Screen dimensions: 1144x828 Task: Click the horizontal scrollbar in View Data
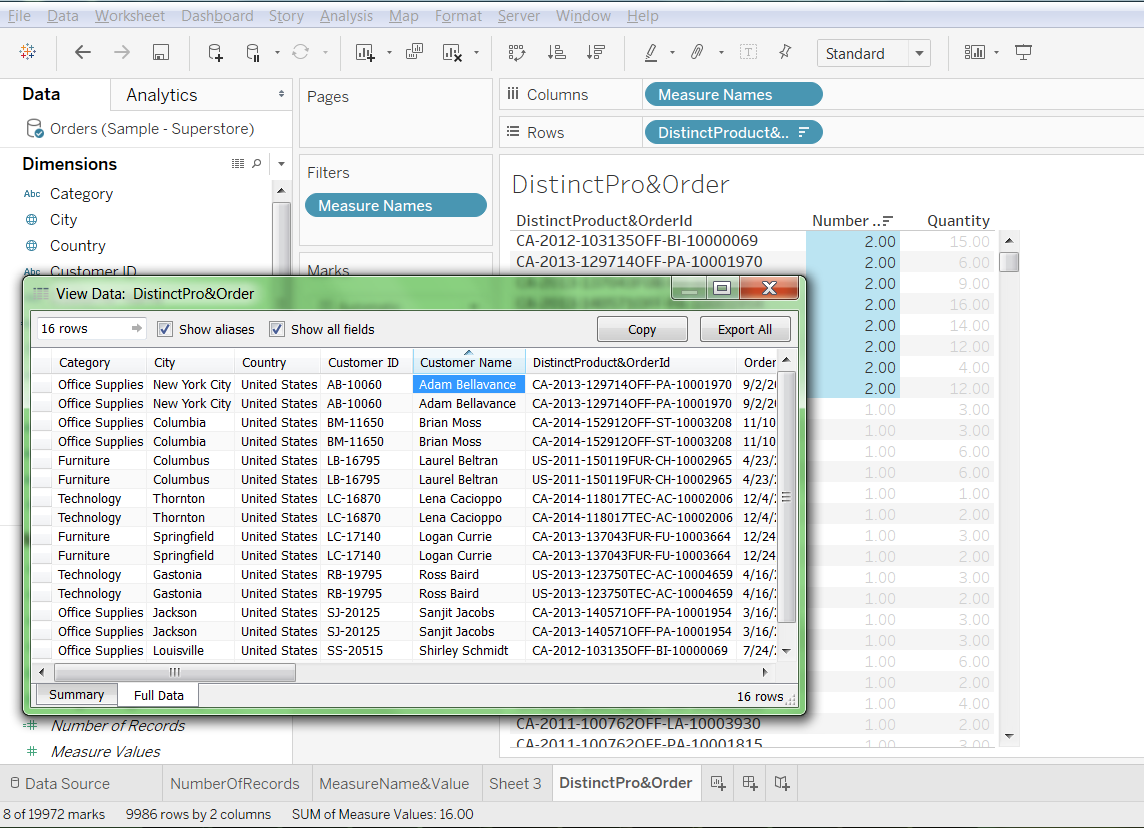click(x=175, y=672)
